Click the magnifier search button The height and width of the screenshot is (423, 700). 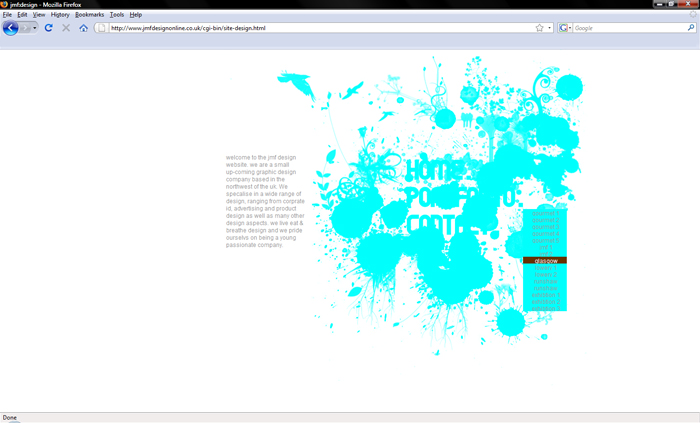click(x=691, y=28)
